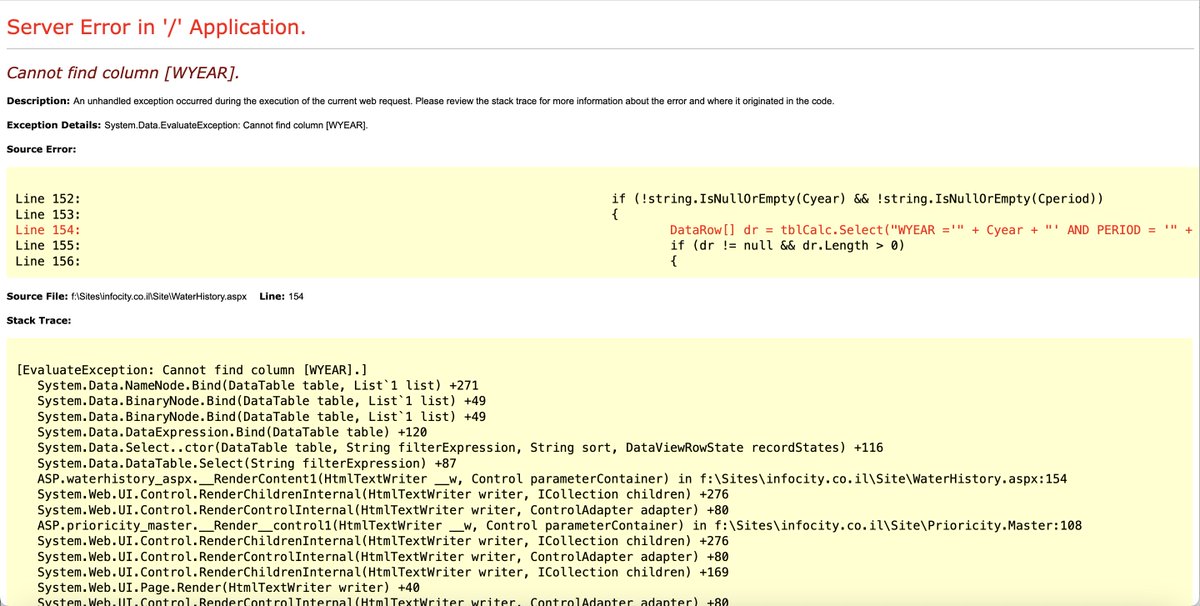Click the "Line 152:" label
Image resolution: width=1200 pixels, height=606 pixels.
[x=48, y=199]
